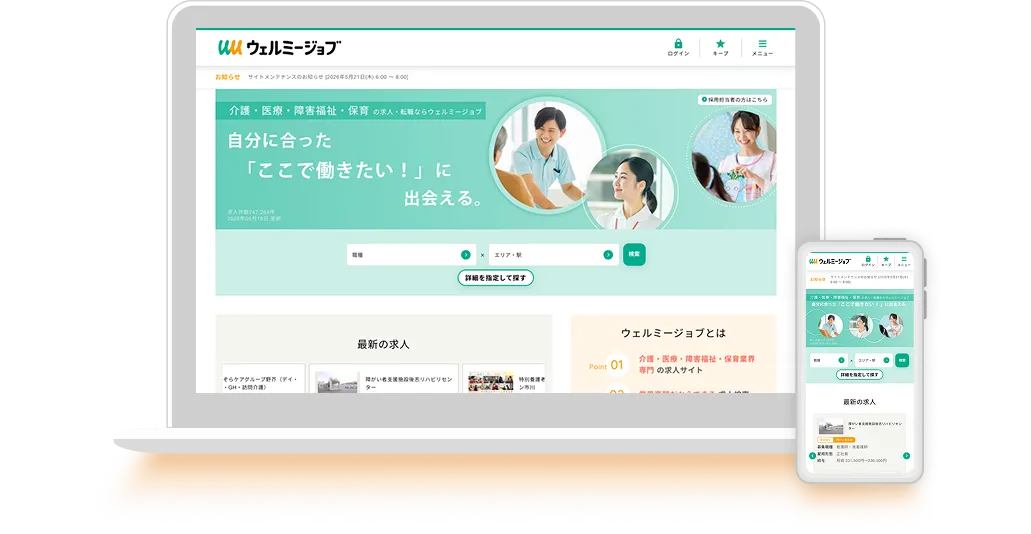Open the 職種 dropdown on laptop
This screenshot has height=534, width=1031.
pos(411,255)
